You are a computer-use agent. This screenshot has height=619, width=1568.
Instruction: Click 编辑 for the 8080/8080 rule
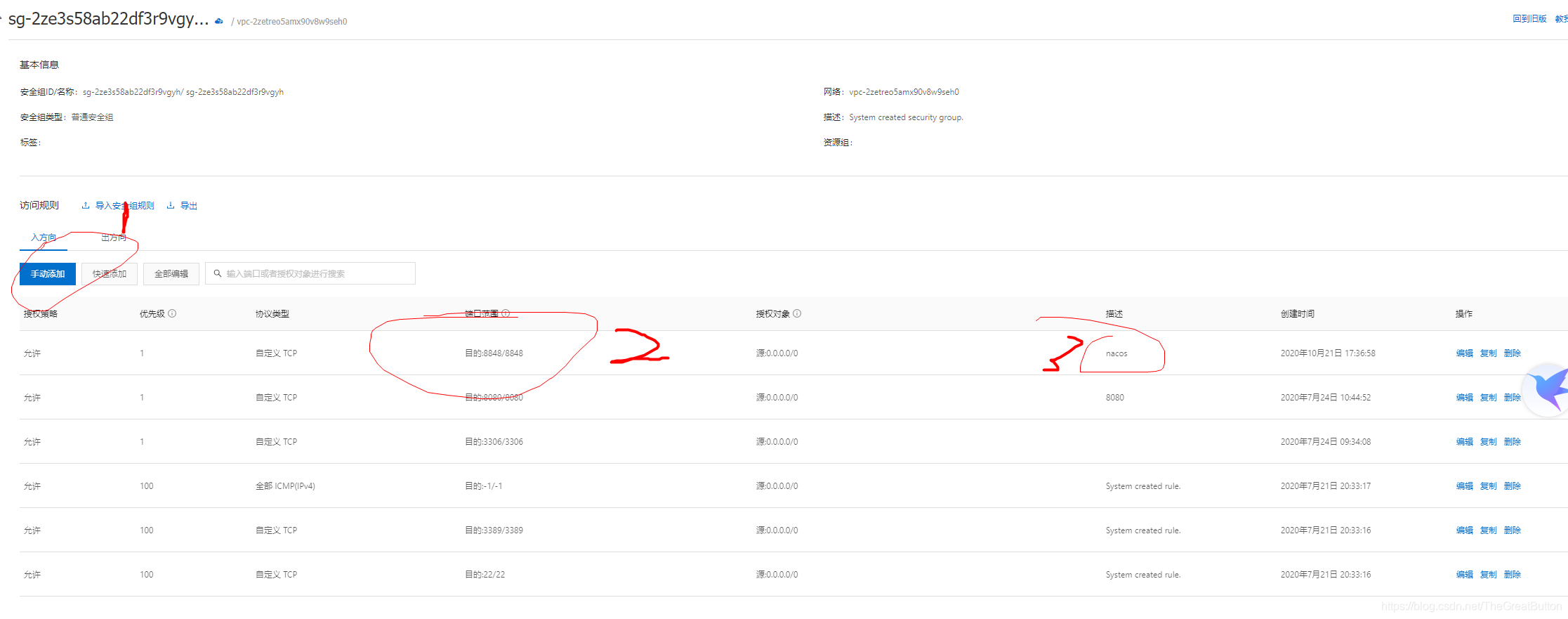[1465, 398]
